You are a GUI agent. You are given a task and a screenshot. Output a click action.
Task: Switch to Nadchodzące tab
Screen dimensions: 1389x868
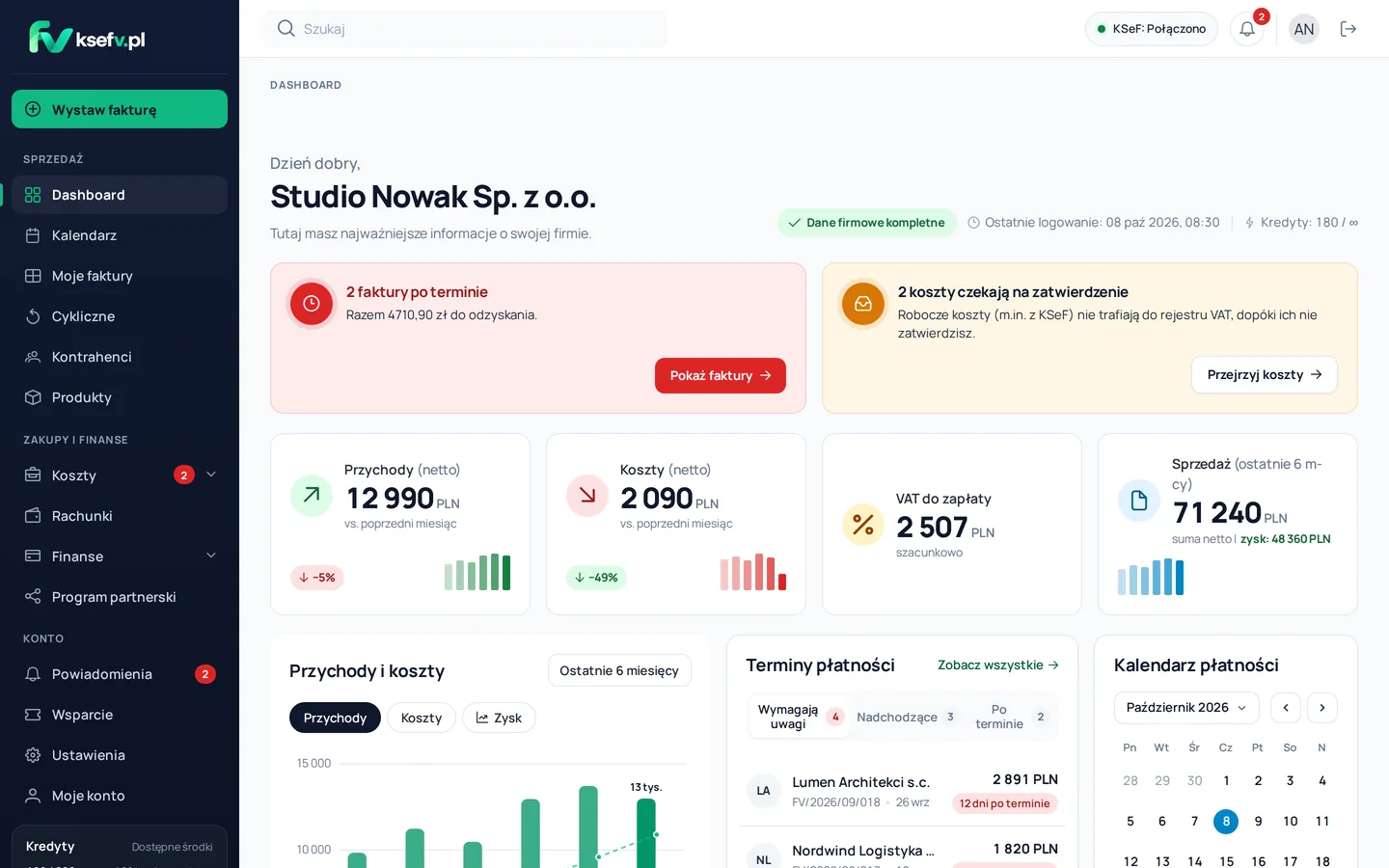click(906, 717)
